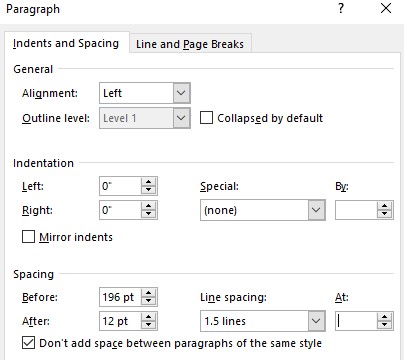This screenshot has height=360, width=404.
Task: Decrease Before spacing with down arrow
Action: click(149, 301)
